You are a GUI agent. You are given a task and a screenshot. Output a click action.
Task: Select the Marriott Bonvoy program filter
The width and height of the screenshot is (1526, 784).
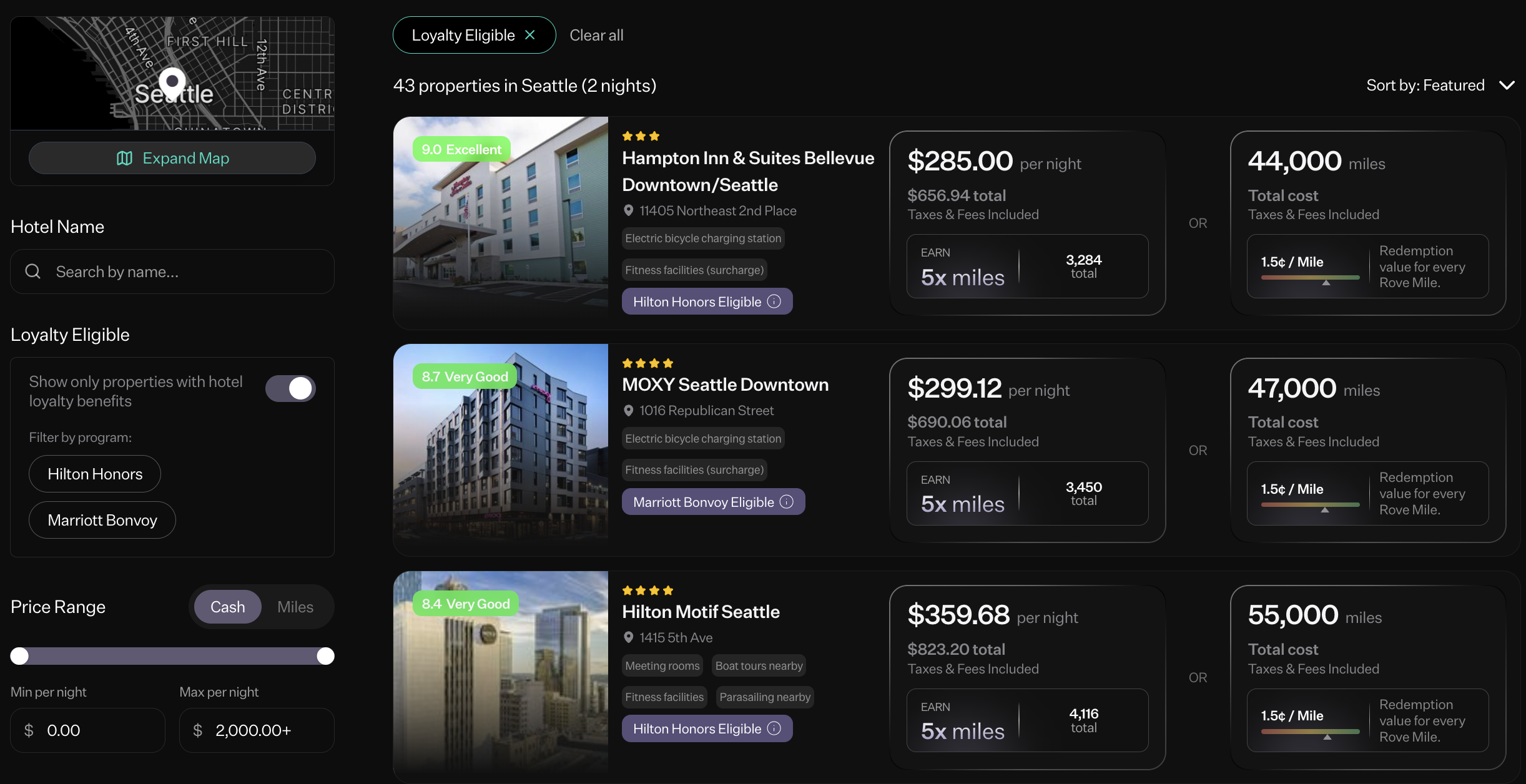[102, 520]
